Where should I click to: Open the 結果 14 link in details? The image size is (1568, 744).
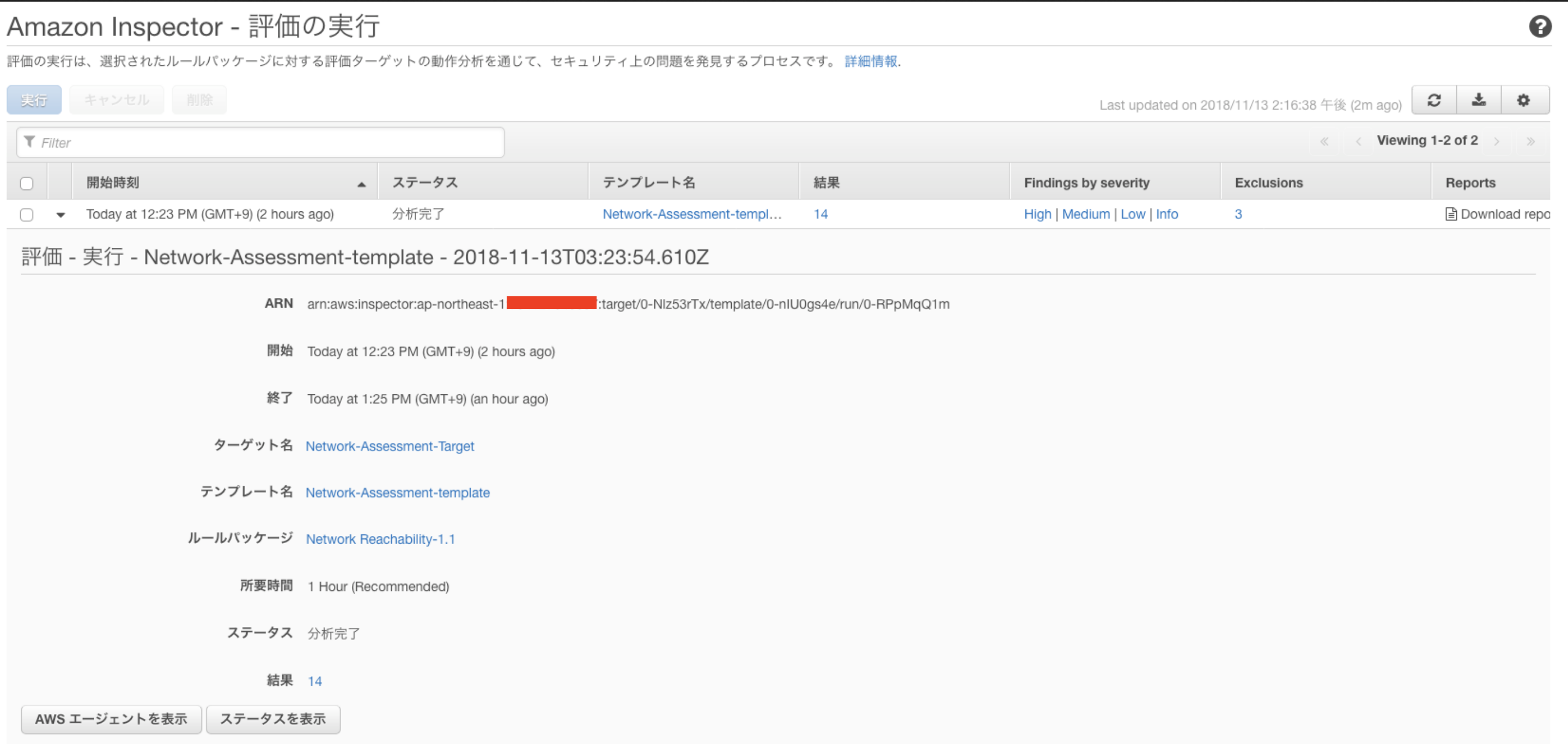[x=315, y=681]
